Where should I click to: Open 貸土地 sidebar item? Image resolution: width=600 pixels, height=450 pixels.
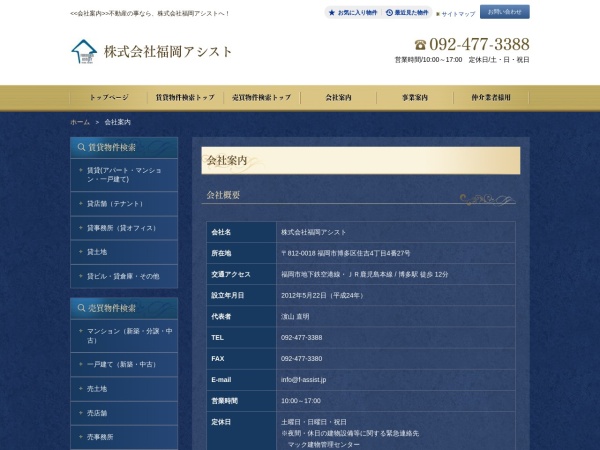[x=124, y=252]
